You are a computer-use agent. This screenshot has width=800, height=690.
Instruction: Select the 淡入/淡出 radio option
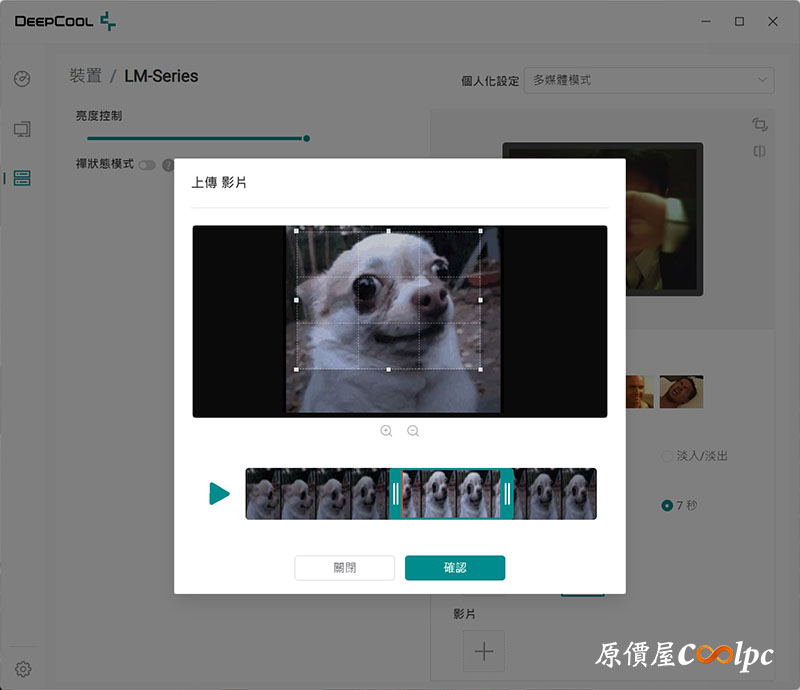[667, 456]
